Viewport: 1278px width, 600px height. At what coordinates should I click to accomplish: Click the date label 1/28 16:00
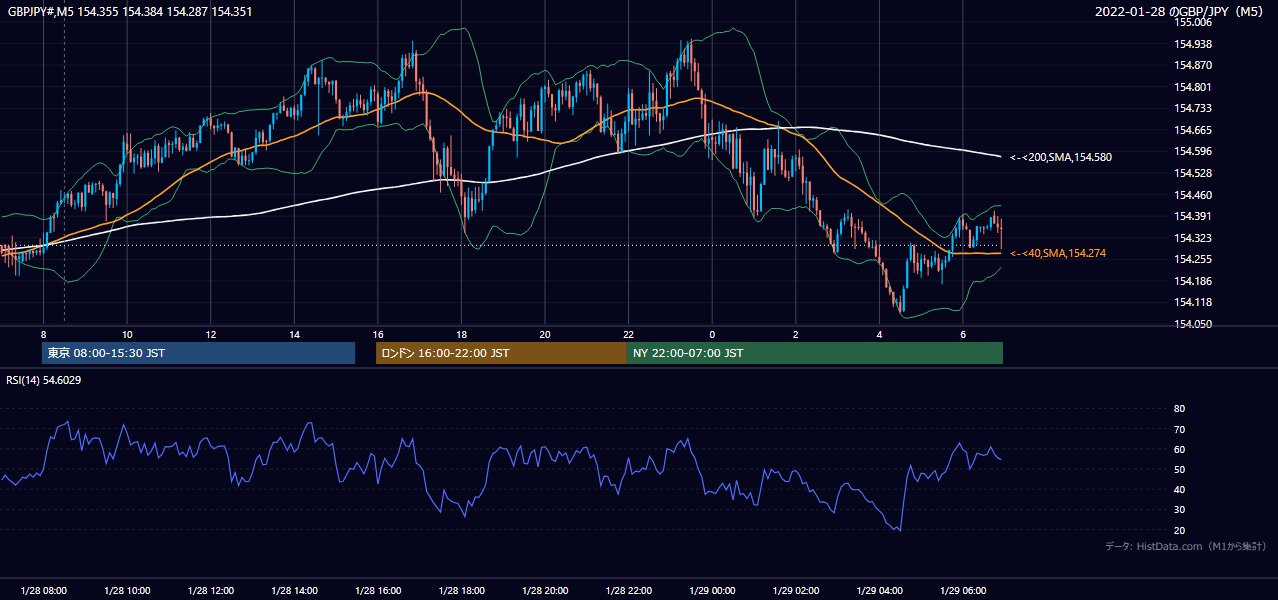378,591
